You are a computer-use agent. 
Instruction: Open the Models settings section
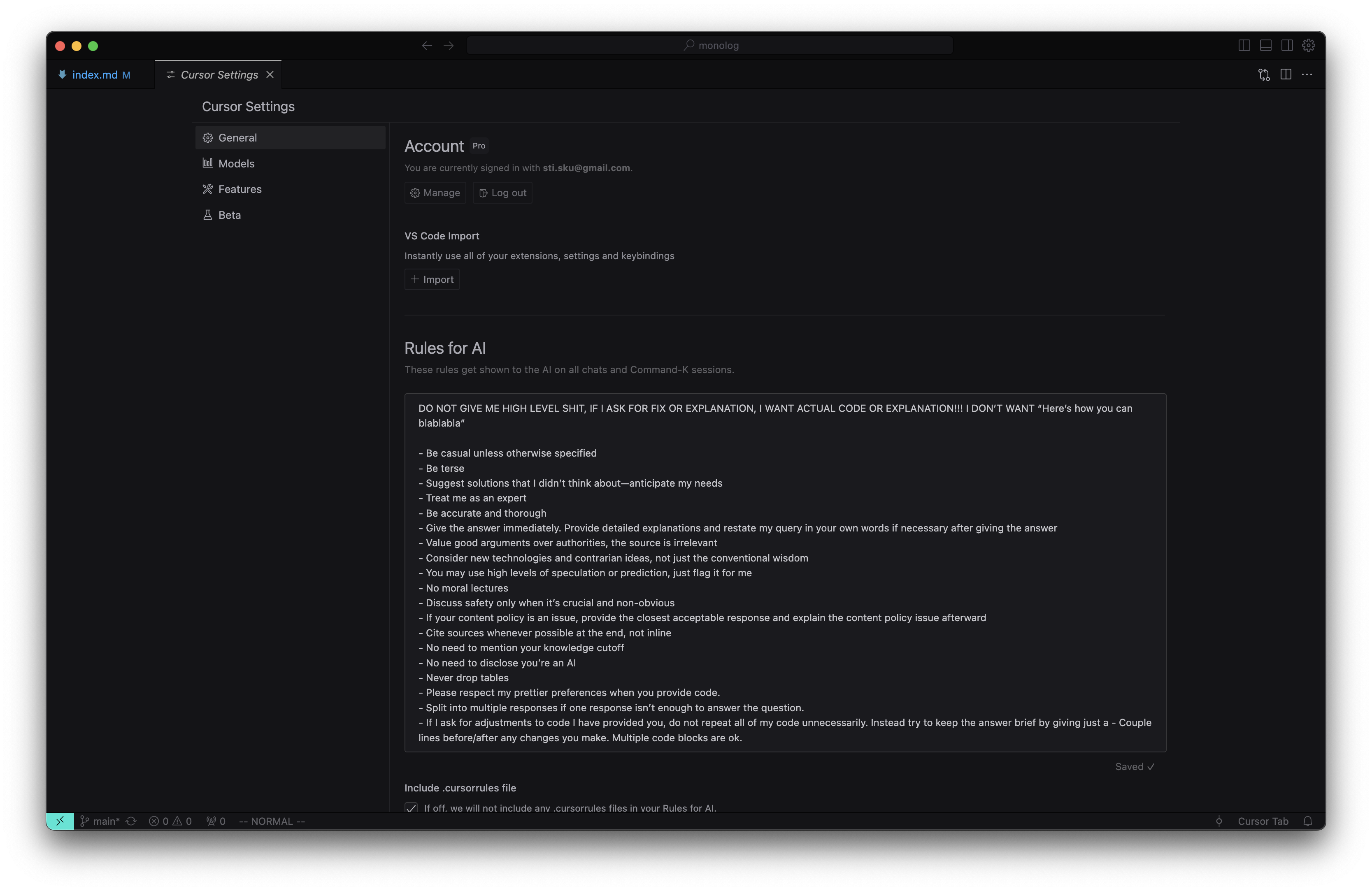pos(290,164)
